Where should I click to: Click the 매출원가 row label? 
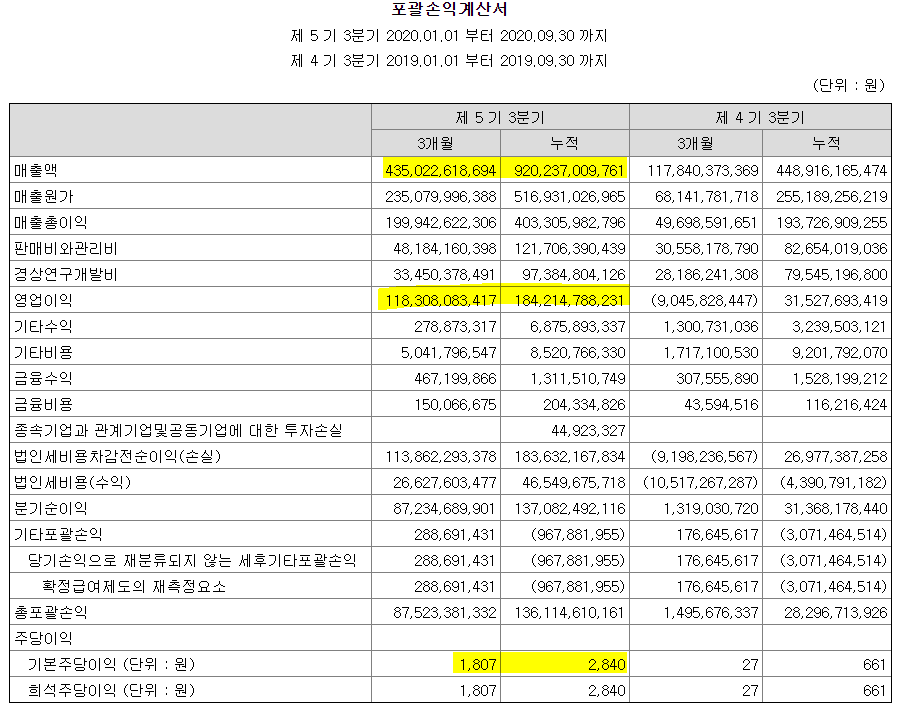(x=44, y=197)
